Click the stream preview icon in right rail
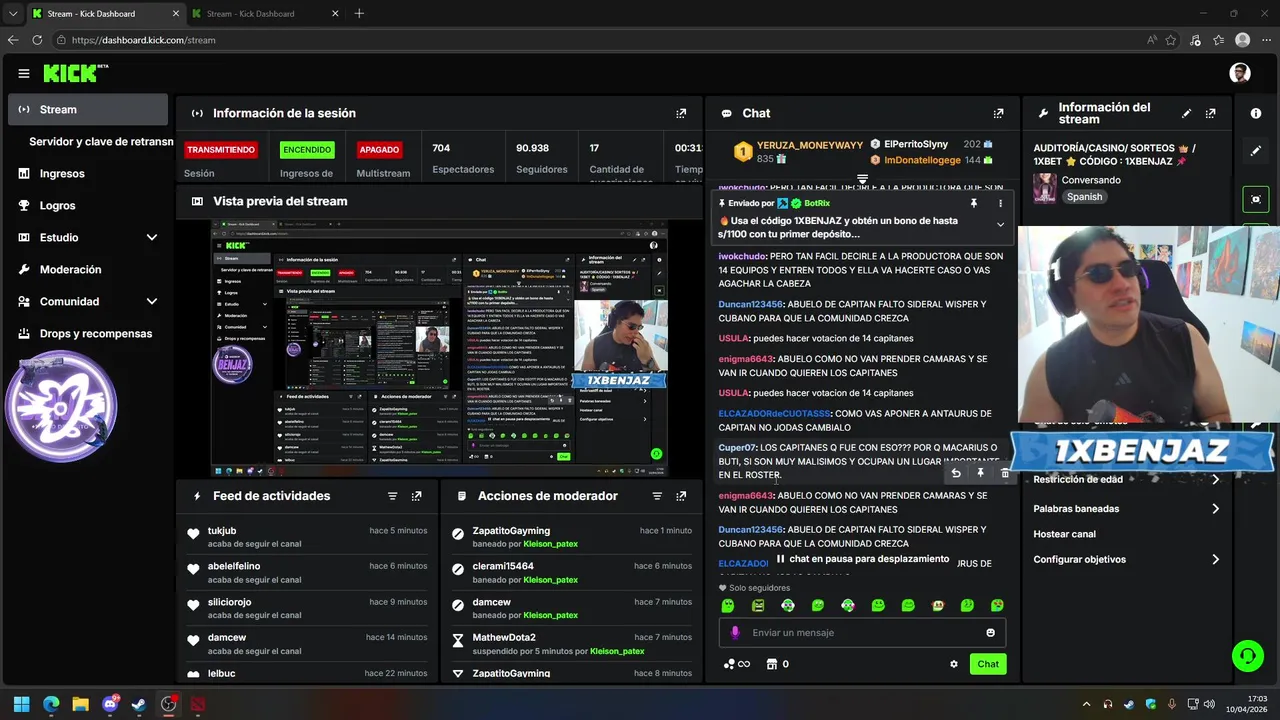Viewport: 1280px width, 720px height. tap(1256, 199)
